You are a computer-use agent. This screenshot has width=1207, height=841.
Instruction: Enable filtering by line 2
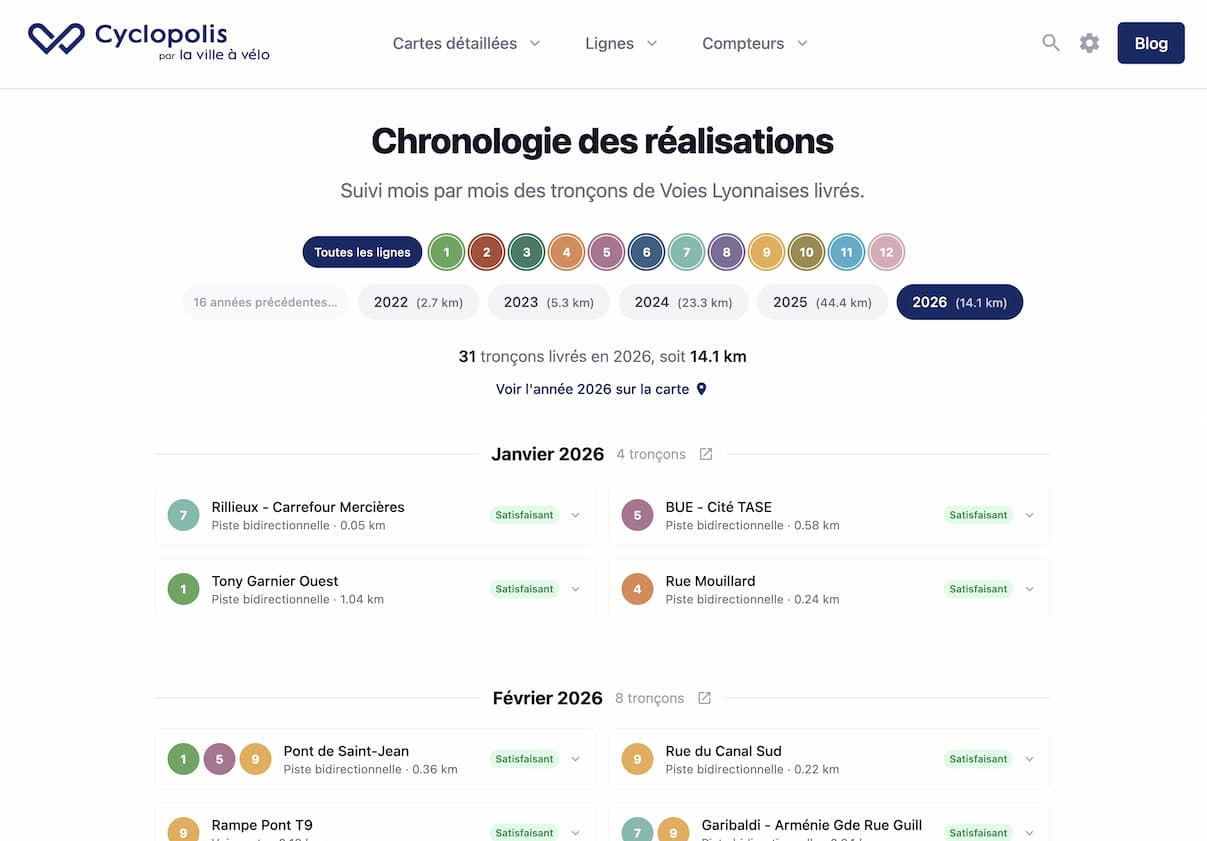(x=486, y=252)
